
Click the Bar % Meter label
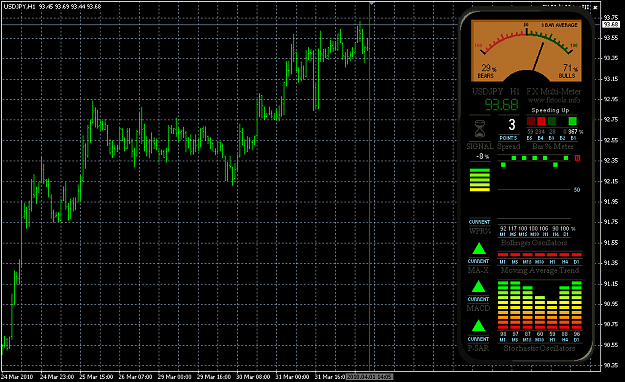pyautogui.click(x=552, y=146)
